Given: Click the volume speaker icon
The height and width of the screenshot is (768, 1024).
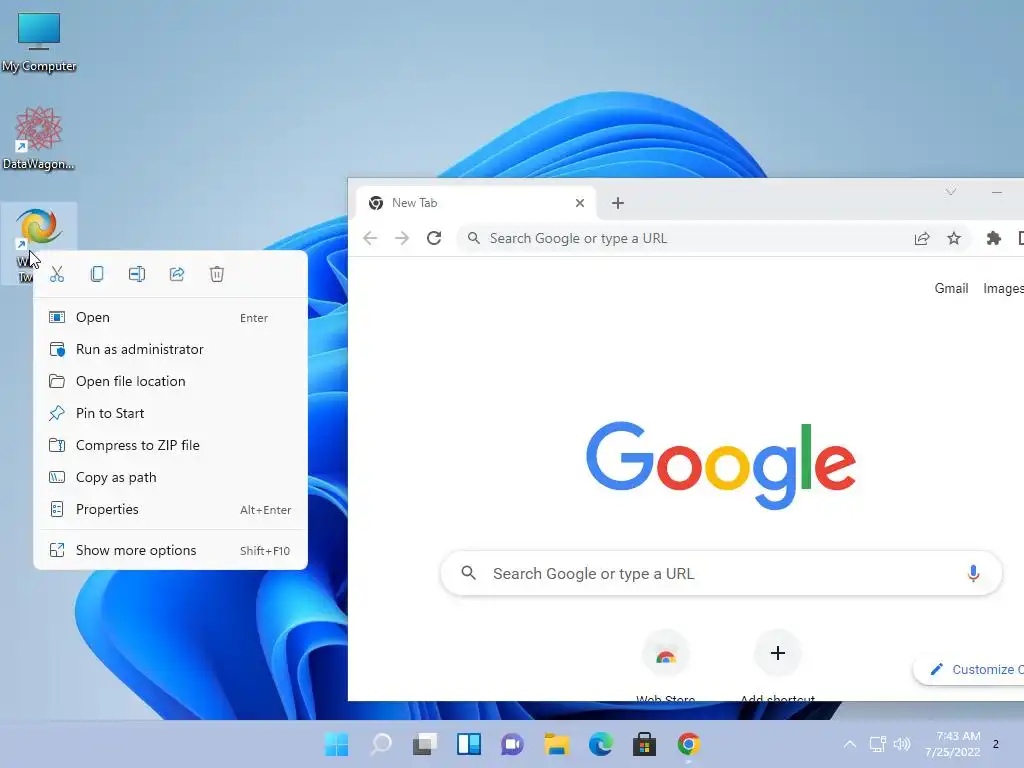Looking at the screenshot, I should click(x=902, y=744).
